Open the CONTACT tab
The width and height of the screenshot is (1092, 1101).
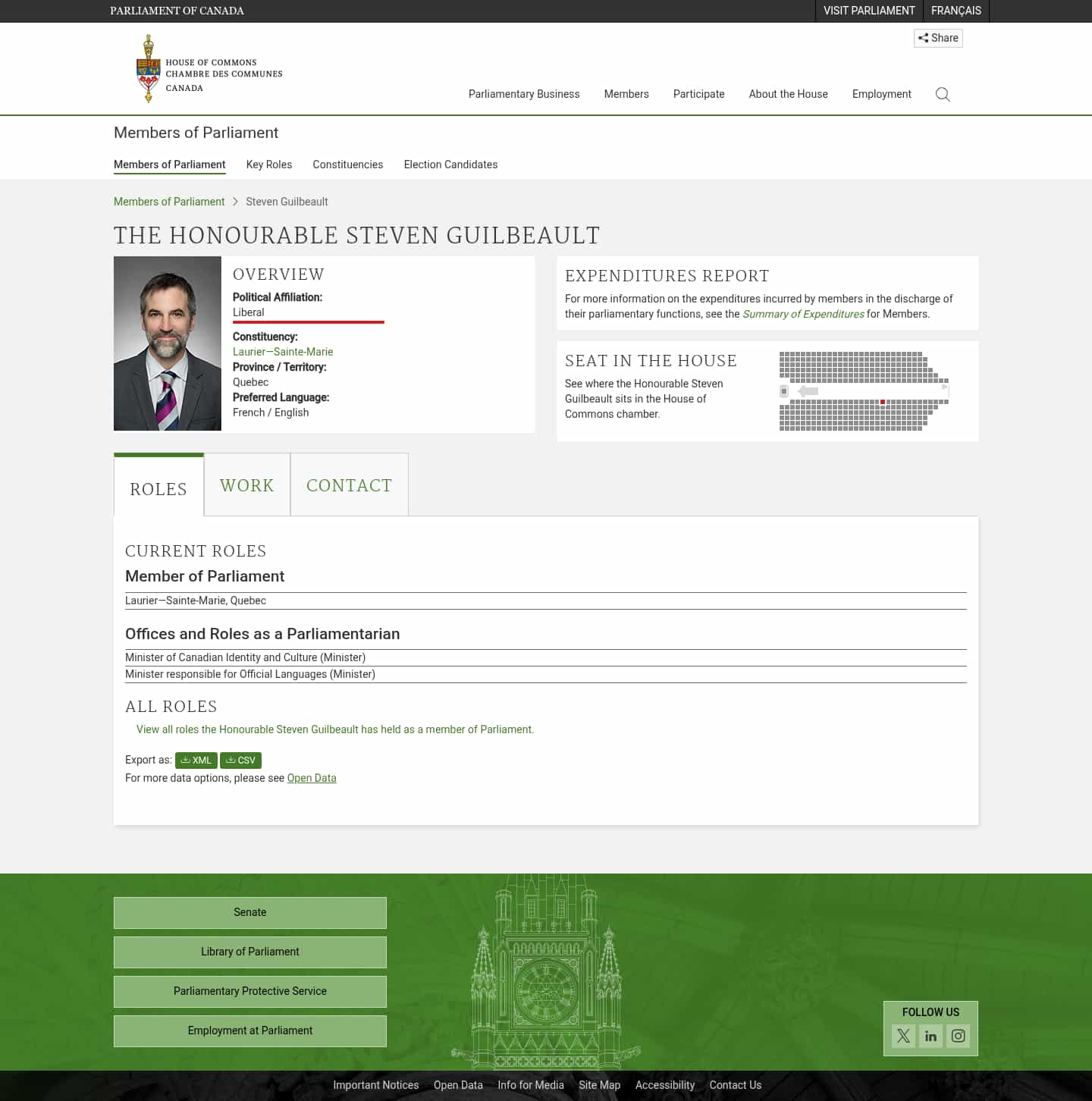[x=349, y=485]
